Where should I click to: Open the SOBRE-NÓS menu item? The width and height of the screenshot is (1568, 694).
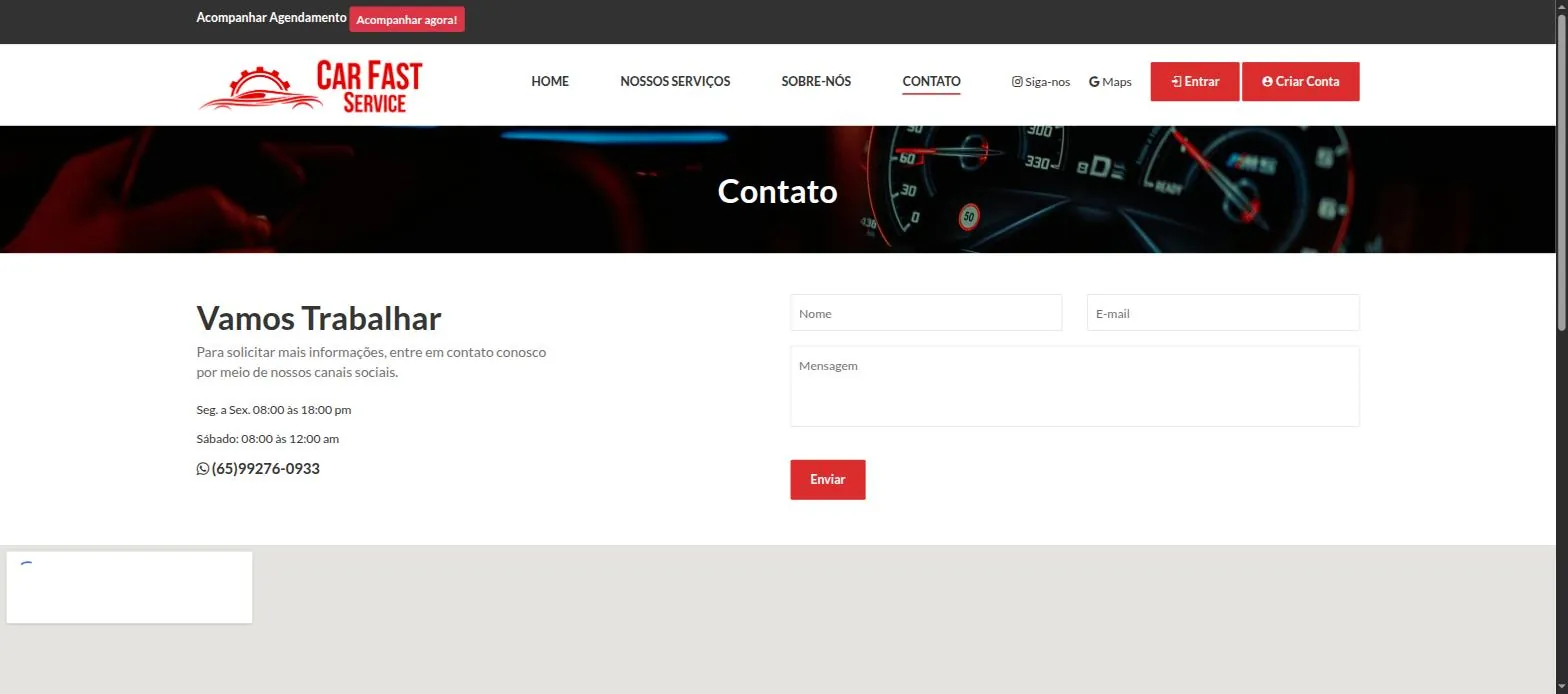pos(816,82)
